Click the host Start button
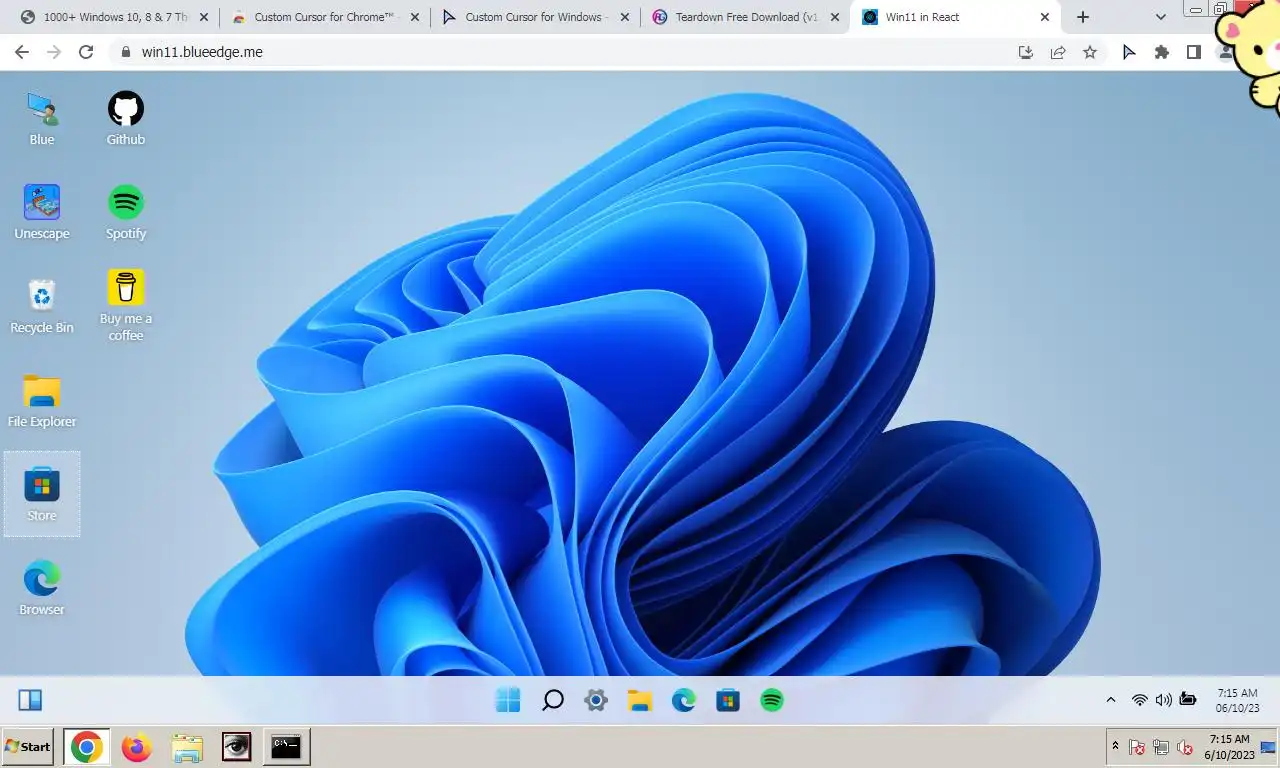This screenshot has width=1280, height=768. coord(27,747)
